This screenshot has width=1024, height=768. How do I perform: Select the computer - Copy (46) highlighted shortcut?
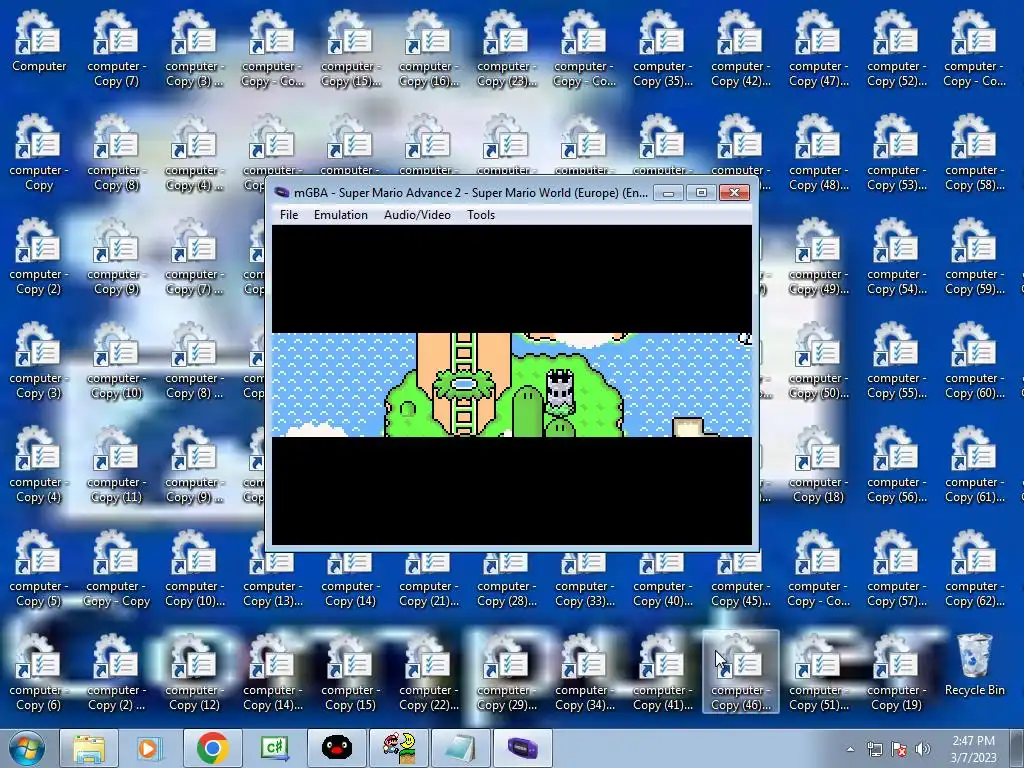tap(741, 672)
